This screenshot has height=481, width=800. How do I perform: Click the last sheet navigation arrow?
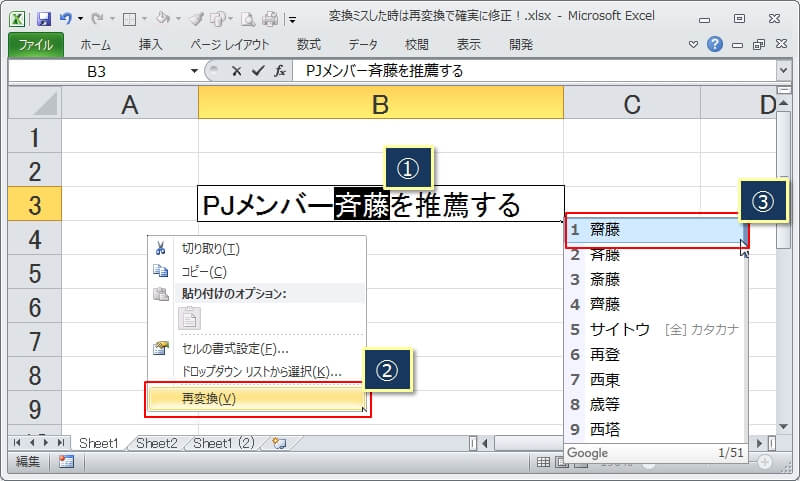tap(61, 443)
